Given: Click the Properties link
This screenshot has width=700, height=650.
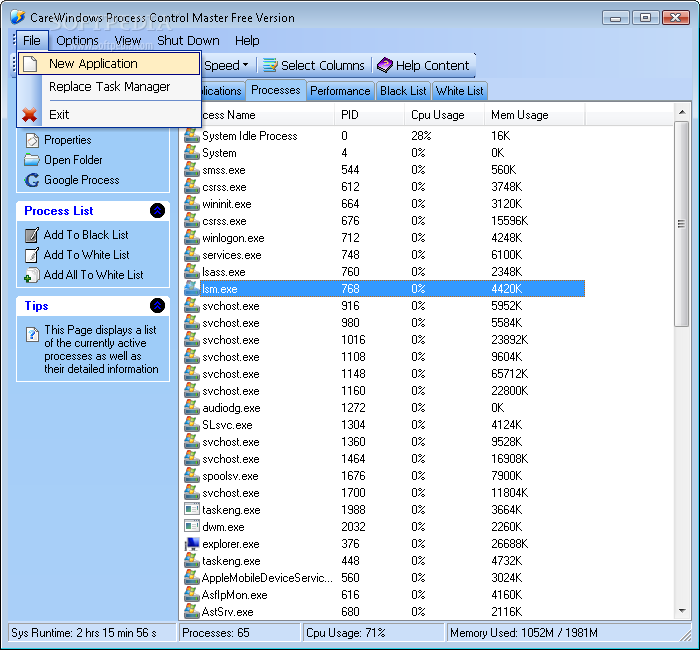Looking at the screenshot, I should click(x=67, y=140).
